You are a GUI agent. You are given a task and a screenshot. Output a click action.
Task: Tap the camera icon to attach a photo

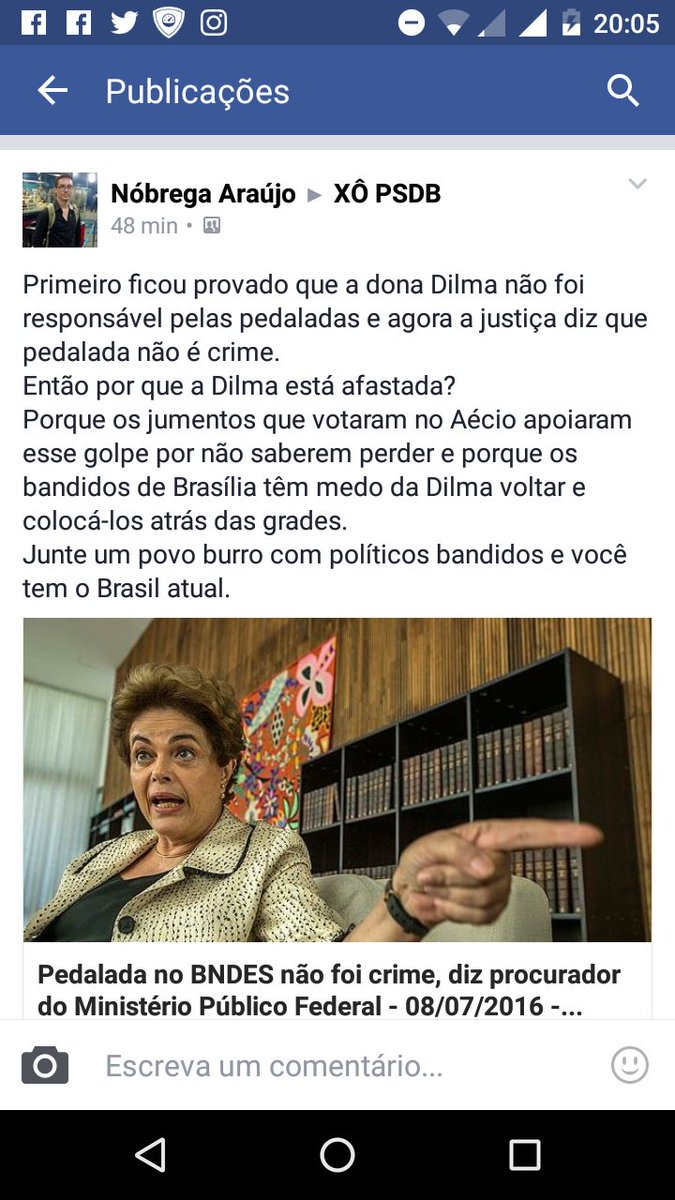click(x=45, y=1066)
